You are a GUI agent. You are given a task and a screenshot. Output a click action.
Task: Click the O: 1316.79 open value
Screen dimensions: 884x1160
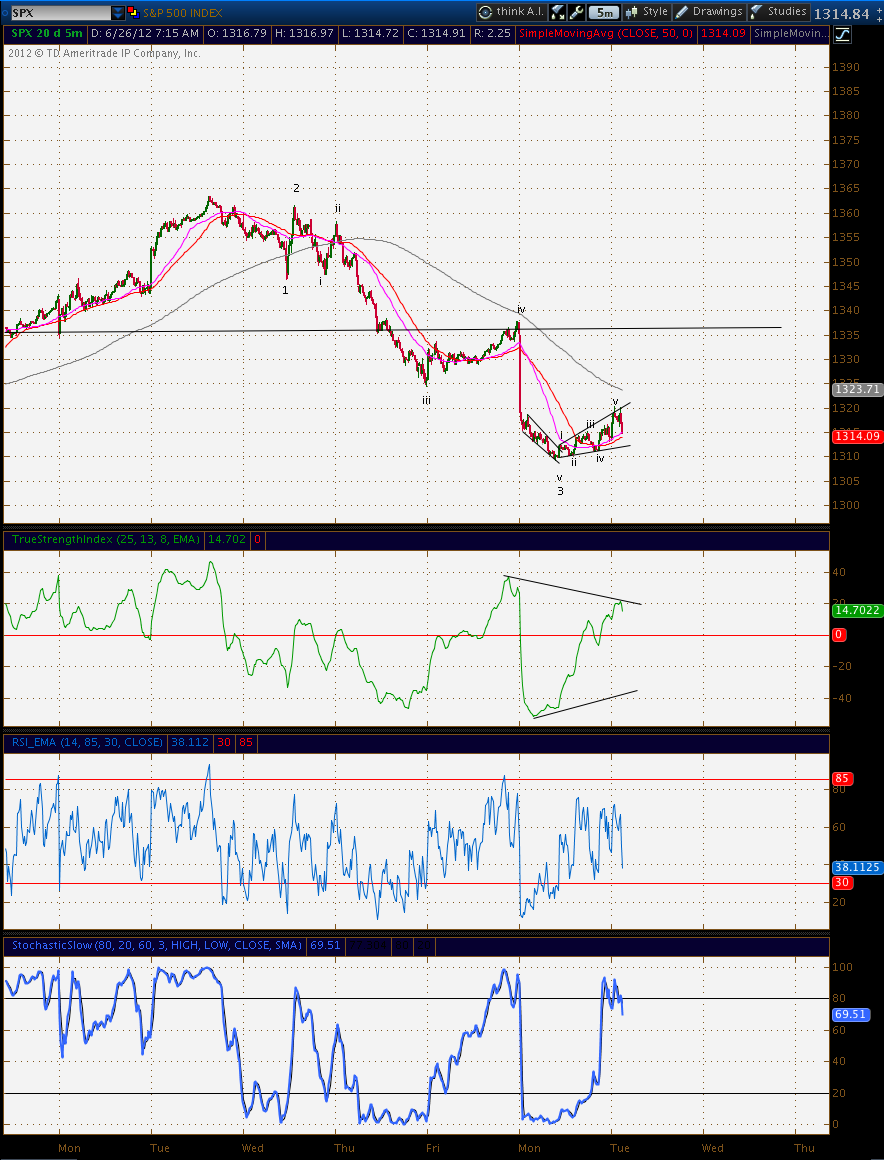point(237,33)
